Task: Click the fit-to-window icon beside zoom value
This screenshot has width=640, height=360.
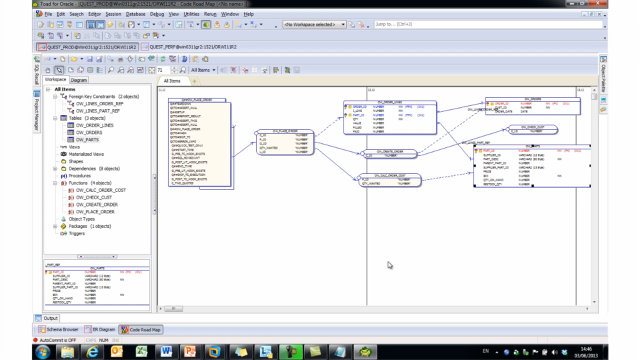Action: pyautogui.click(x=152, y=70)
